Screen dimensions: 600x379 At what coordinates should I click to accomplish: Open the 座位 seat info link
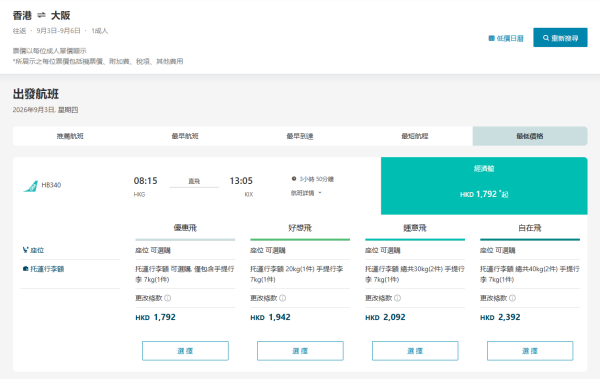(37, 250)
